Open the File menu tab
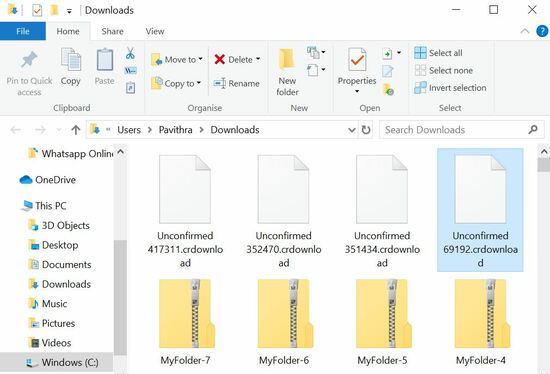The width and height of the screenshot is (550, 374). click(x=23, y=31)
